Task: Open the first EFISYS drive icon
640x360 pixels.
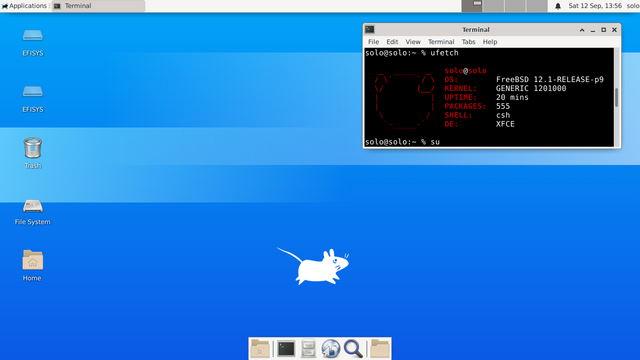Action: click(33, 36)
